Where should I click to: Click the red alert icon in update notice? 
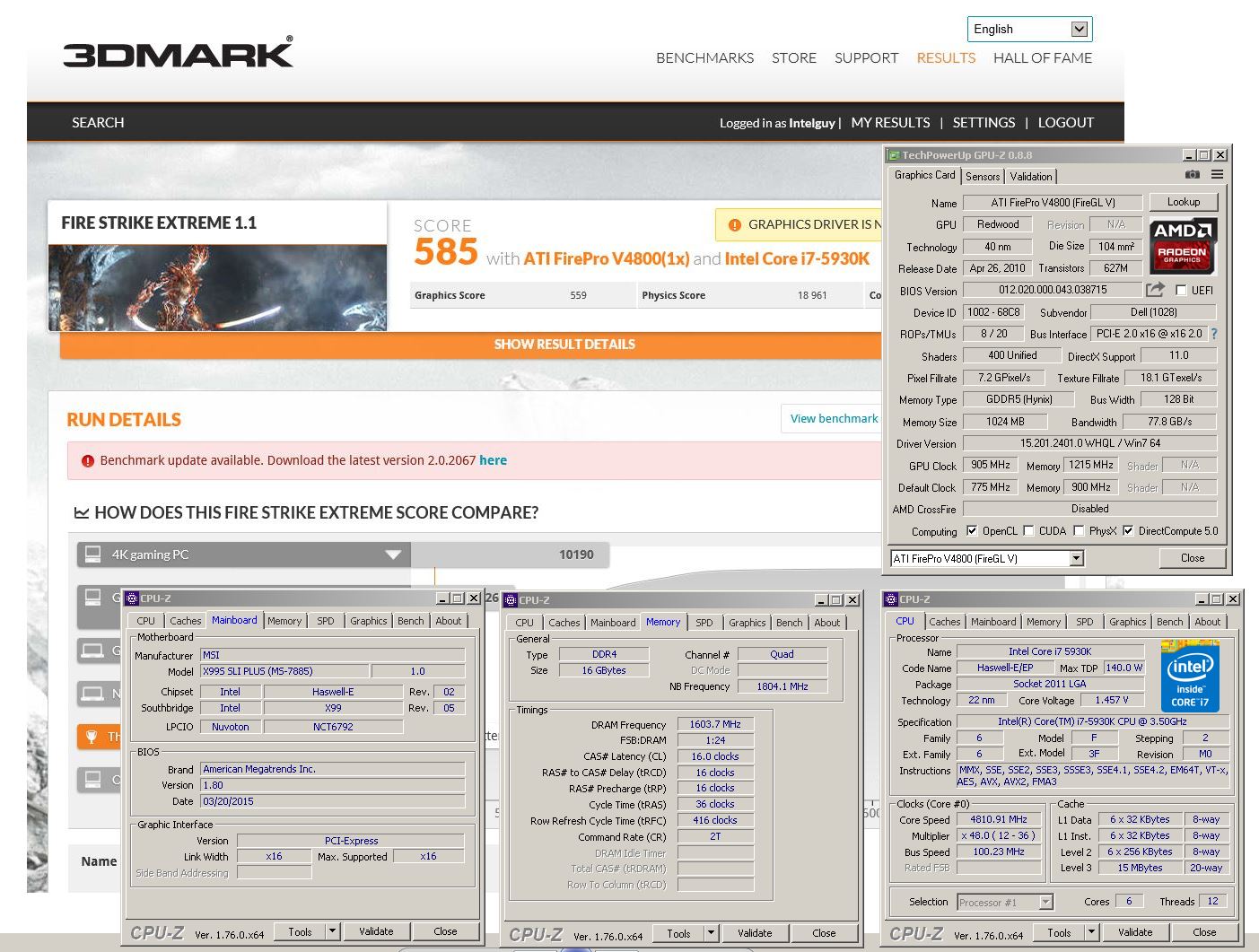coord(87,461)
